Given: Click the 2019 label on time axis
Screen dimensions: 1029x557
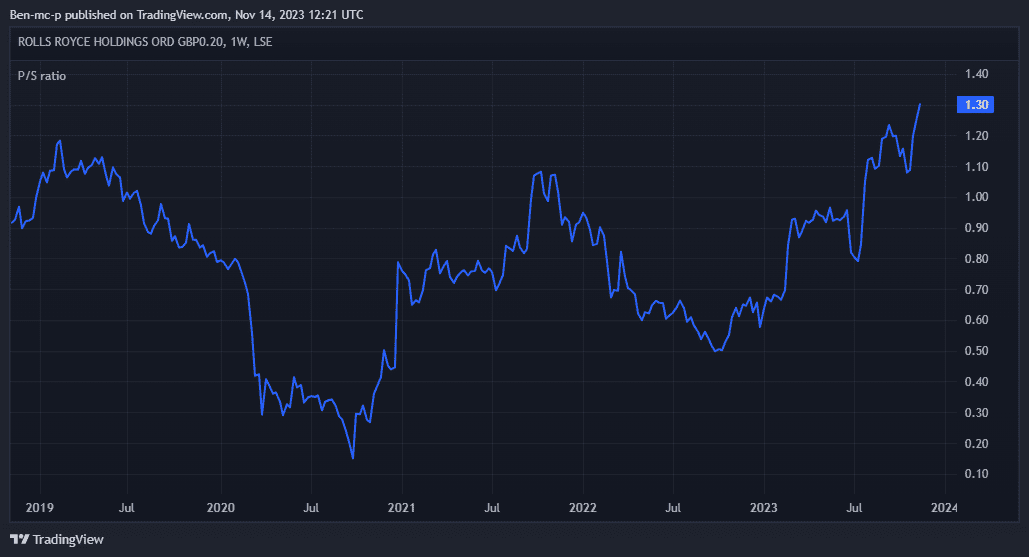Looking at the screenshot, I should 38,508.
